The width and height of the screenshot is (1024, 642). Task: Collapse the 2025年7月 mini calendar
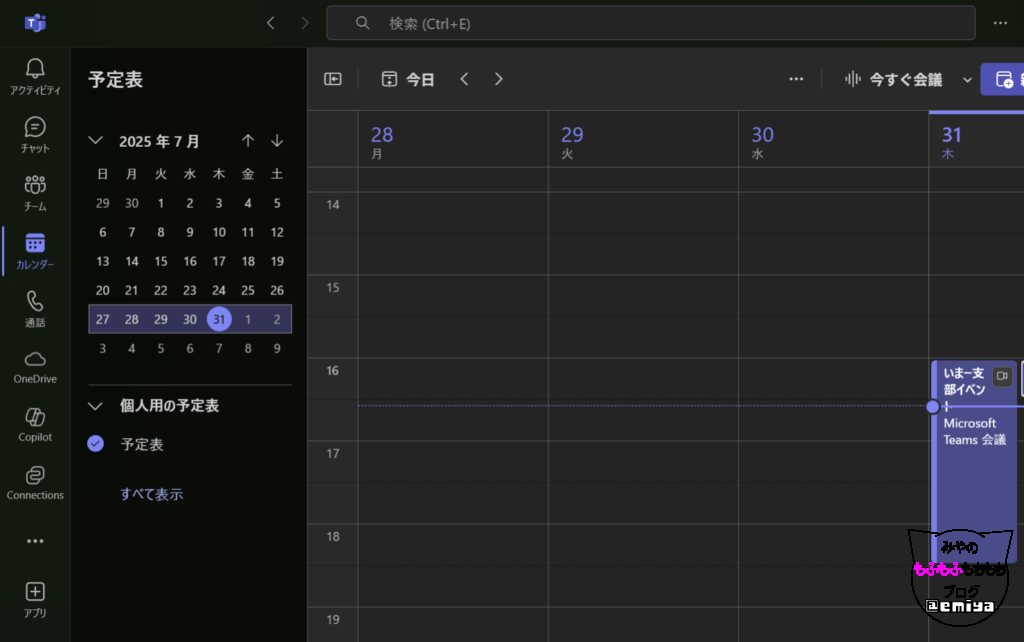coord(96,141)
